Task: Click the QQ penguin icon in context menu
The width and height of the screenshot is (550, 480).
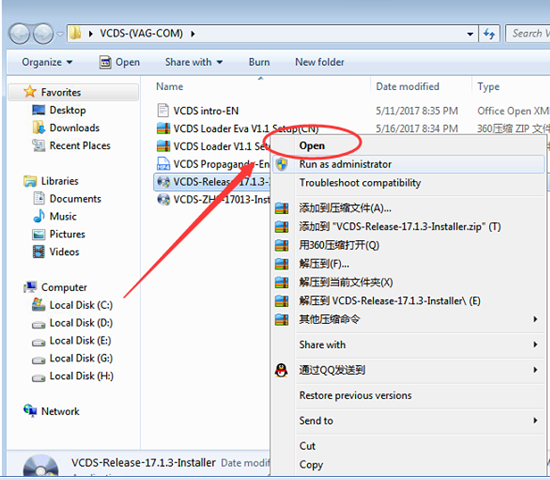Action: (282, 370)
